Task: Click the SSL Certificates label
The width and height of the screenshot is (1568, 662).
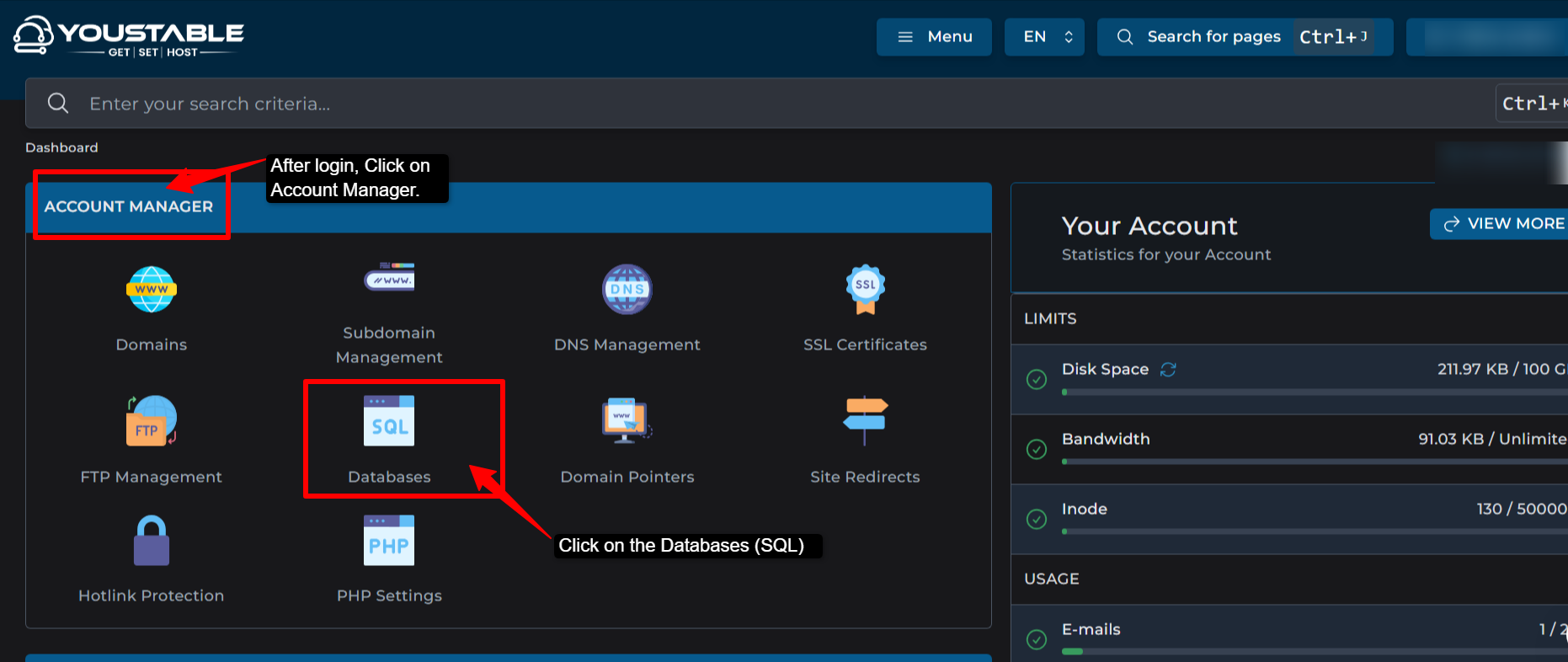Action: coord(865,344)
